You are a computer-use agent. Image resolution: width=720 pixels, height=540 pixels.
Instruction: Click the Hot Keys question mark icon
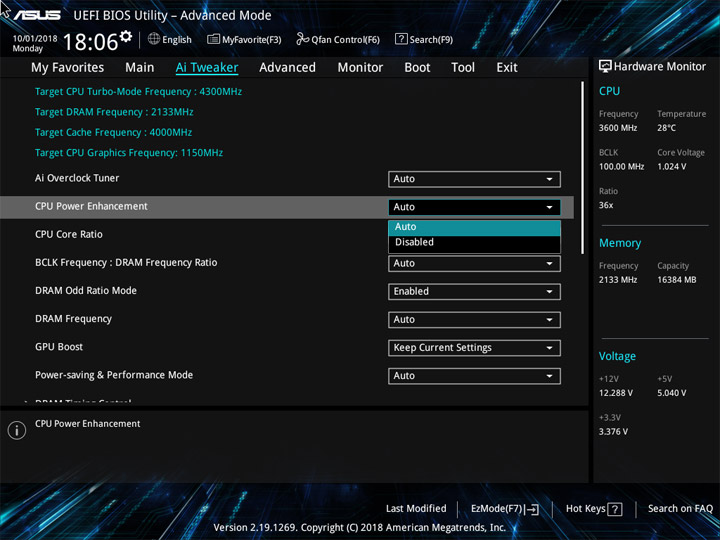(x=615, y=509)
